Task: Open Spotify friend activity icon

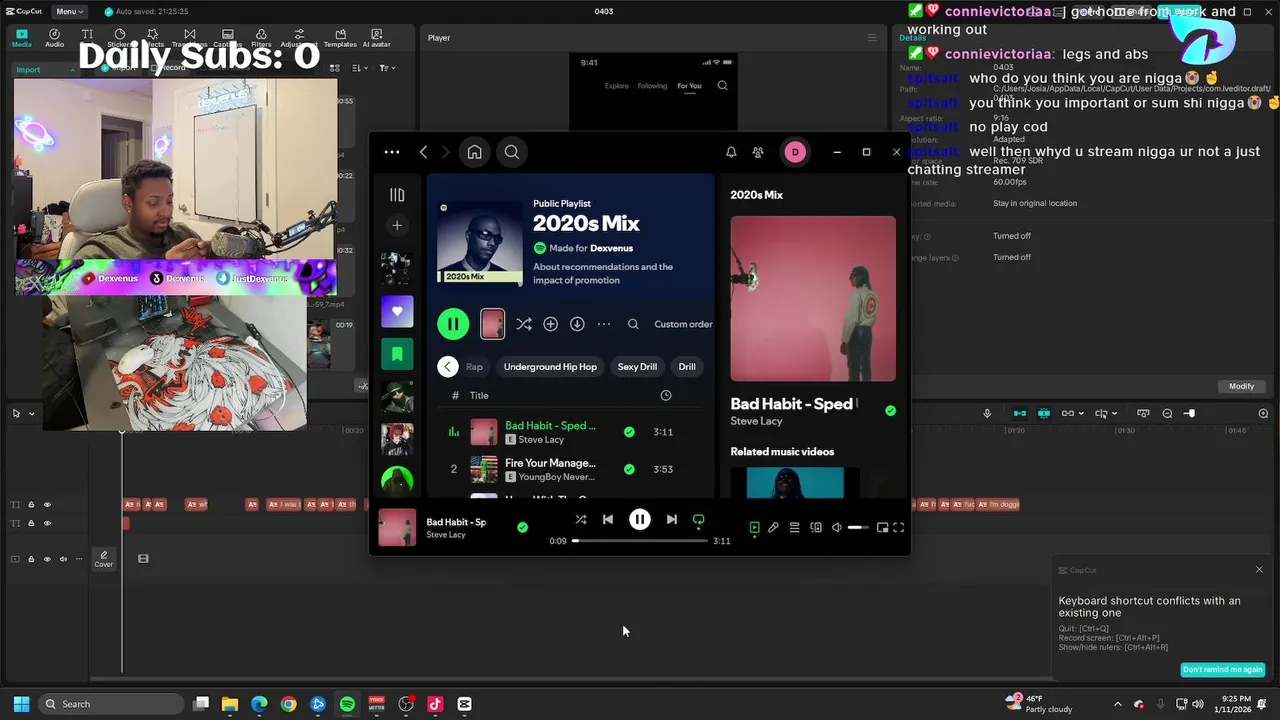Action: [758, 152]
